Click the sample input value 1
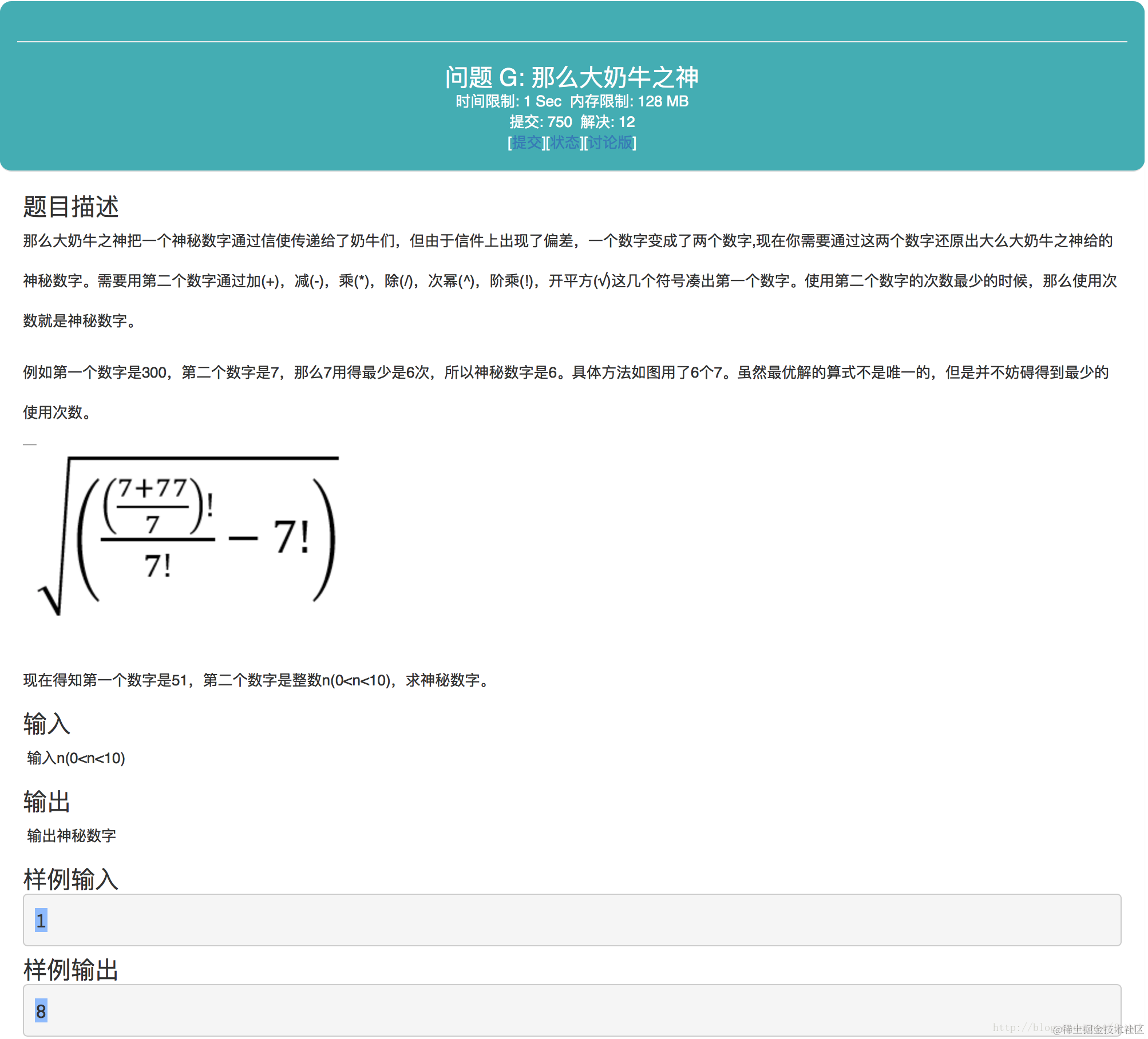 click(41, 920)
